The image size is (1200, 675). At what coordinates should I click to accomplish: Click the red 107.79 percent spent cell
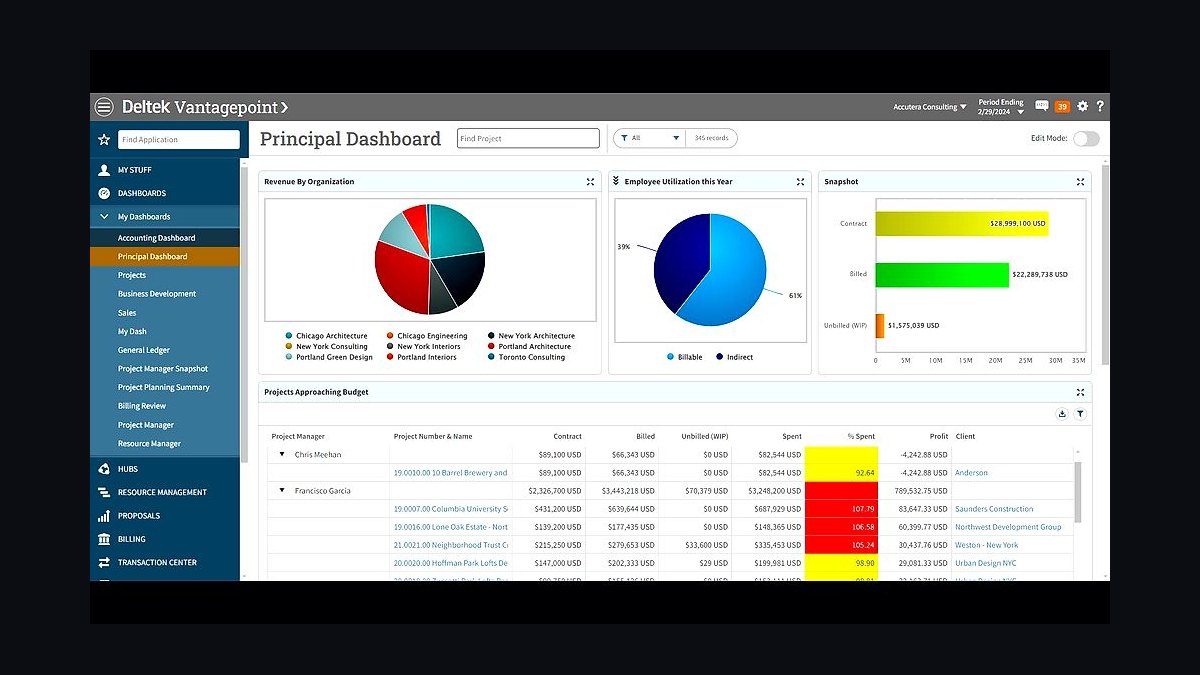(841, 509)
